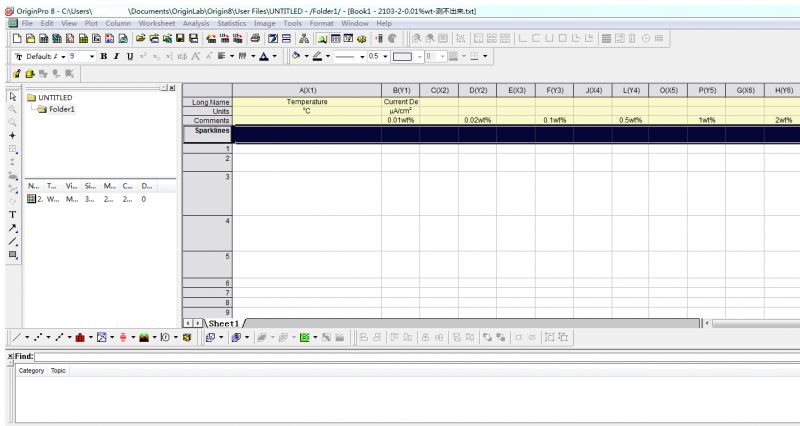This screenshot has height=426, width=800.
Task: Click the Topic column header in Find
Action: [x=58, y=371]
